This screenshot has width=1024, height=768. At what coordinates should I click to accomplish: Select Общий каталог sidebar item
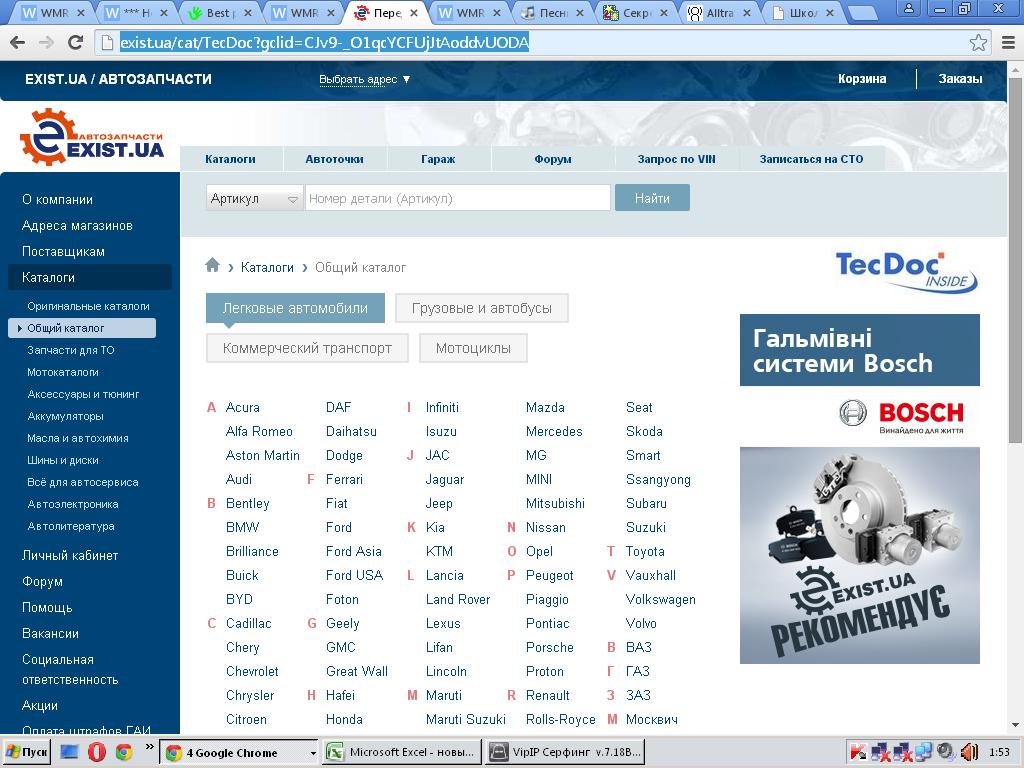coord(82,328)
